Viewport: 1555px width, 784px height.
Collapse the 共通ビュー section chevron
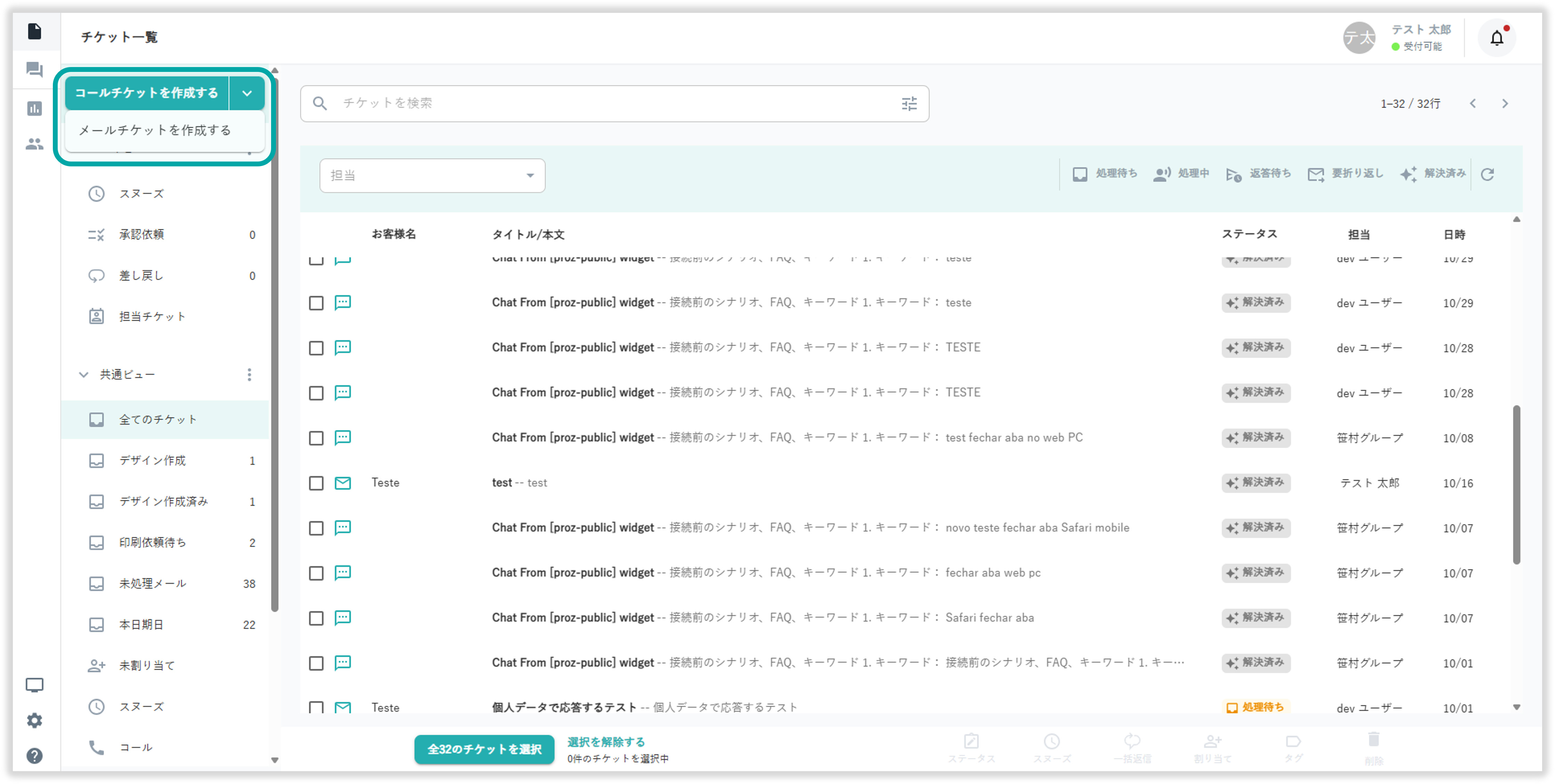[83, 374]
